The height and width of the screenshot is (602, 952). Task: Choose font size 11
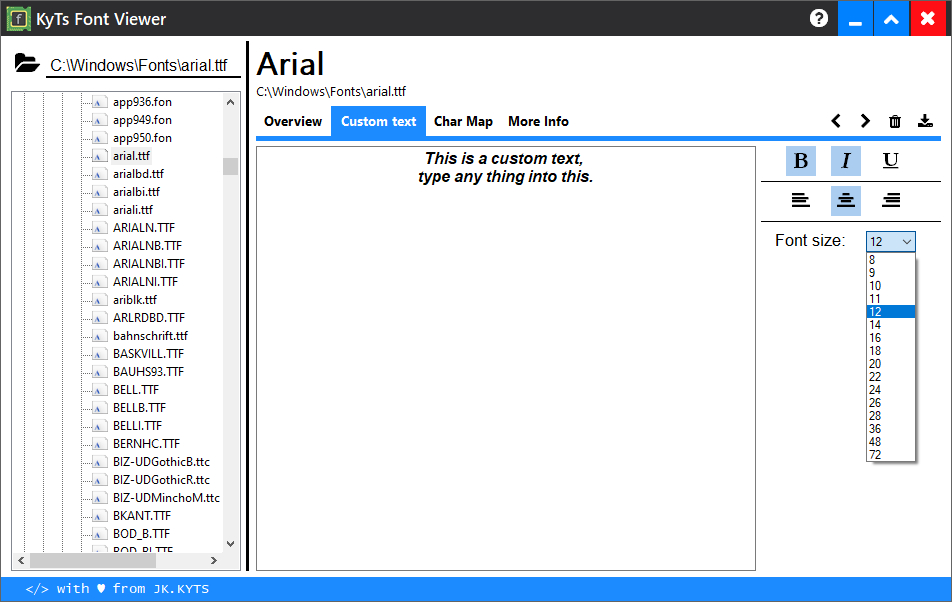point(891,299)
